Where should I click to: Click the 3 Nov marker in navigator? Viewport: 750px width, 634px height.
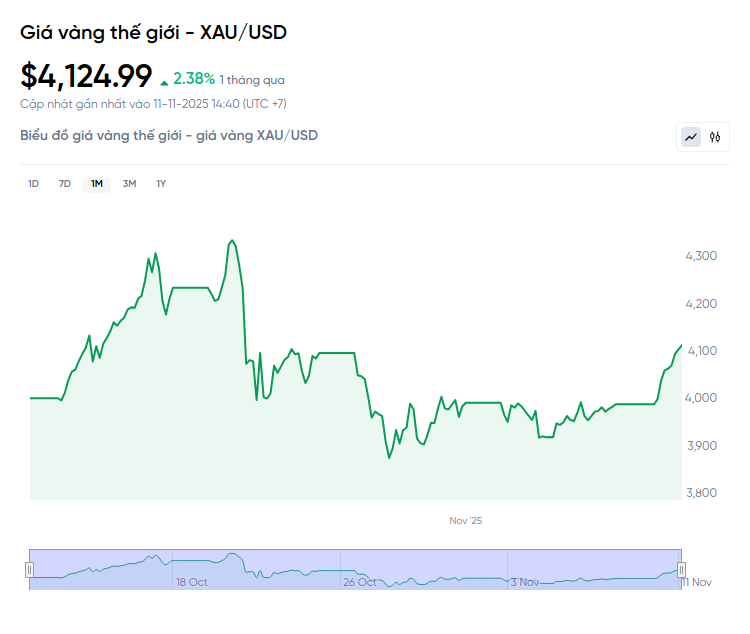pyautogui.click(x=525, y=582)
